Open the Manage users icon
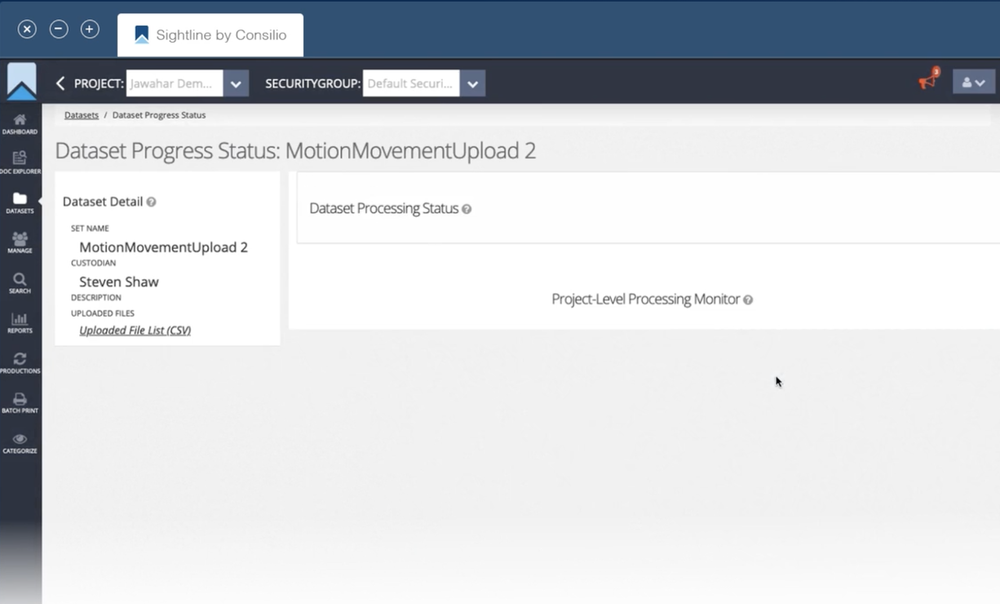 point(20,240)
